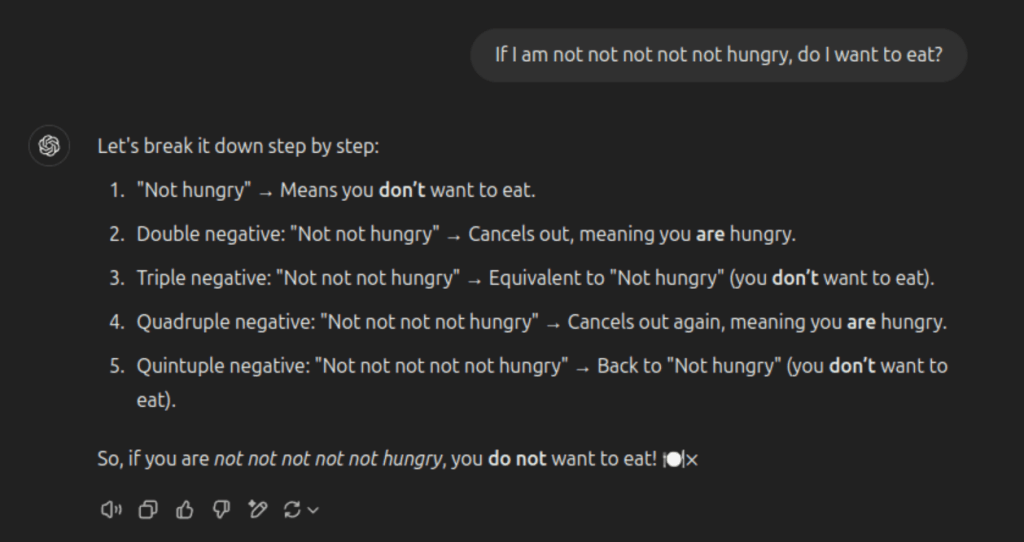Click the bold "are" in the Double negative item
This screenshot has width=1024, height=542.
pos(710,234)
